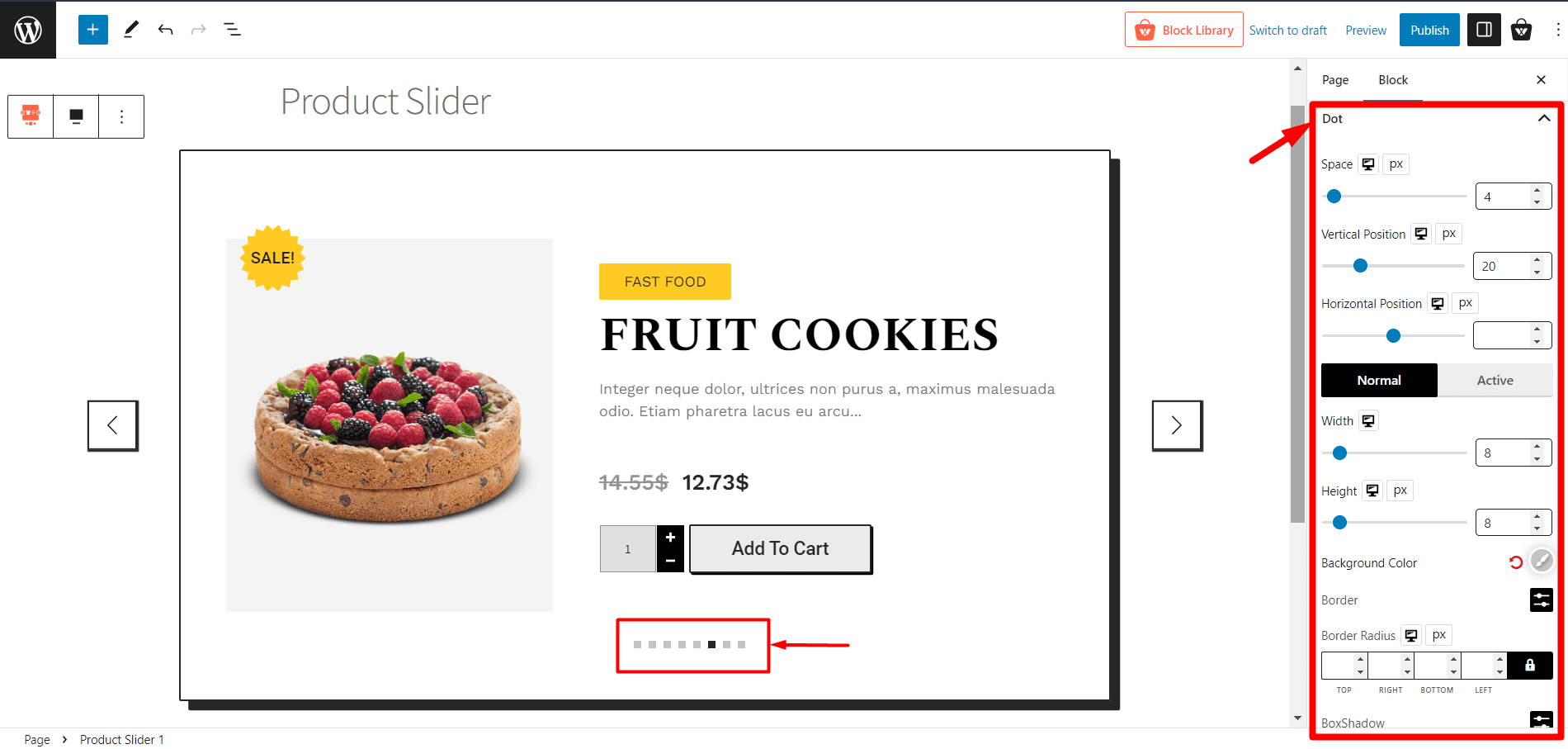Open the block options three-dot menu

click(121, 116)
